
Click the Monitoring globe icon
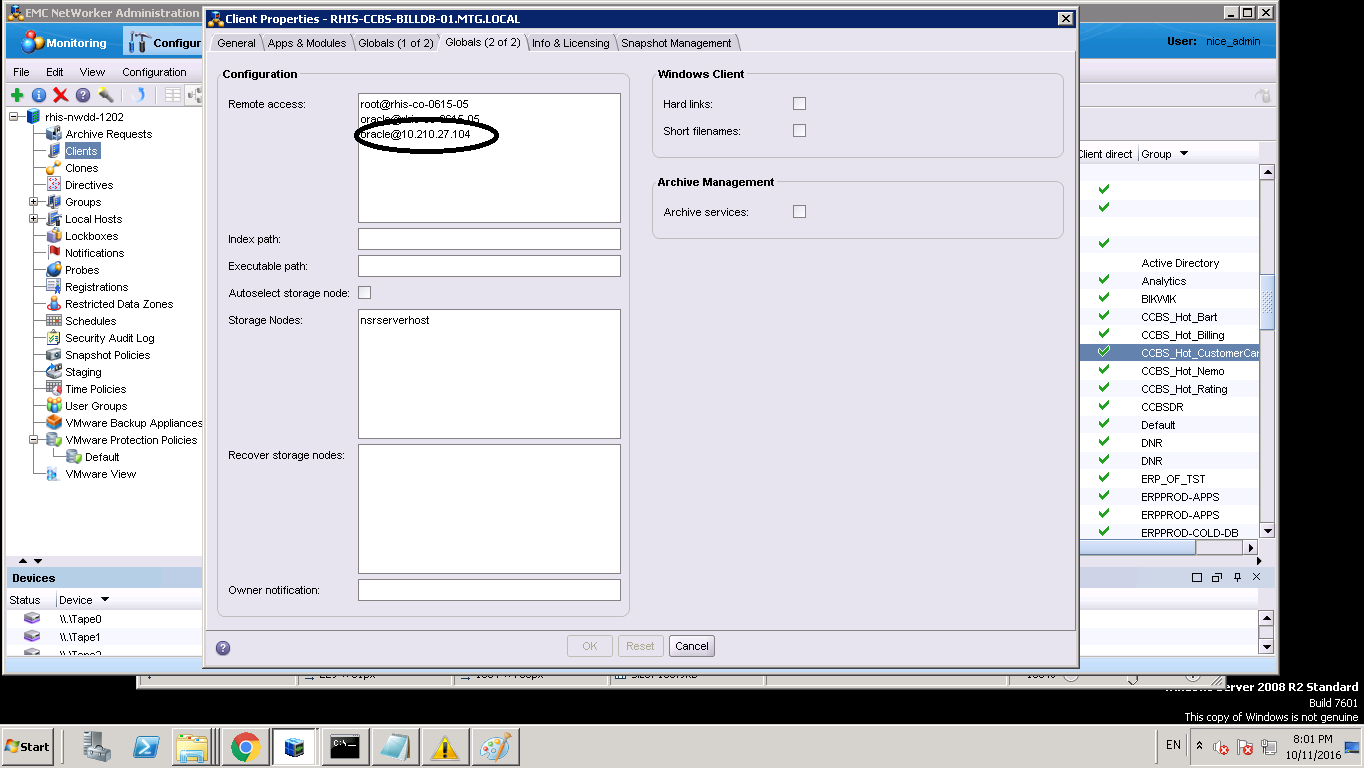33,42
